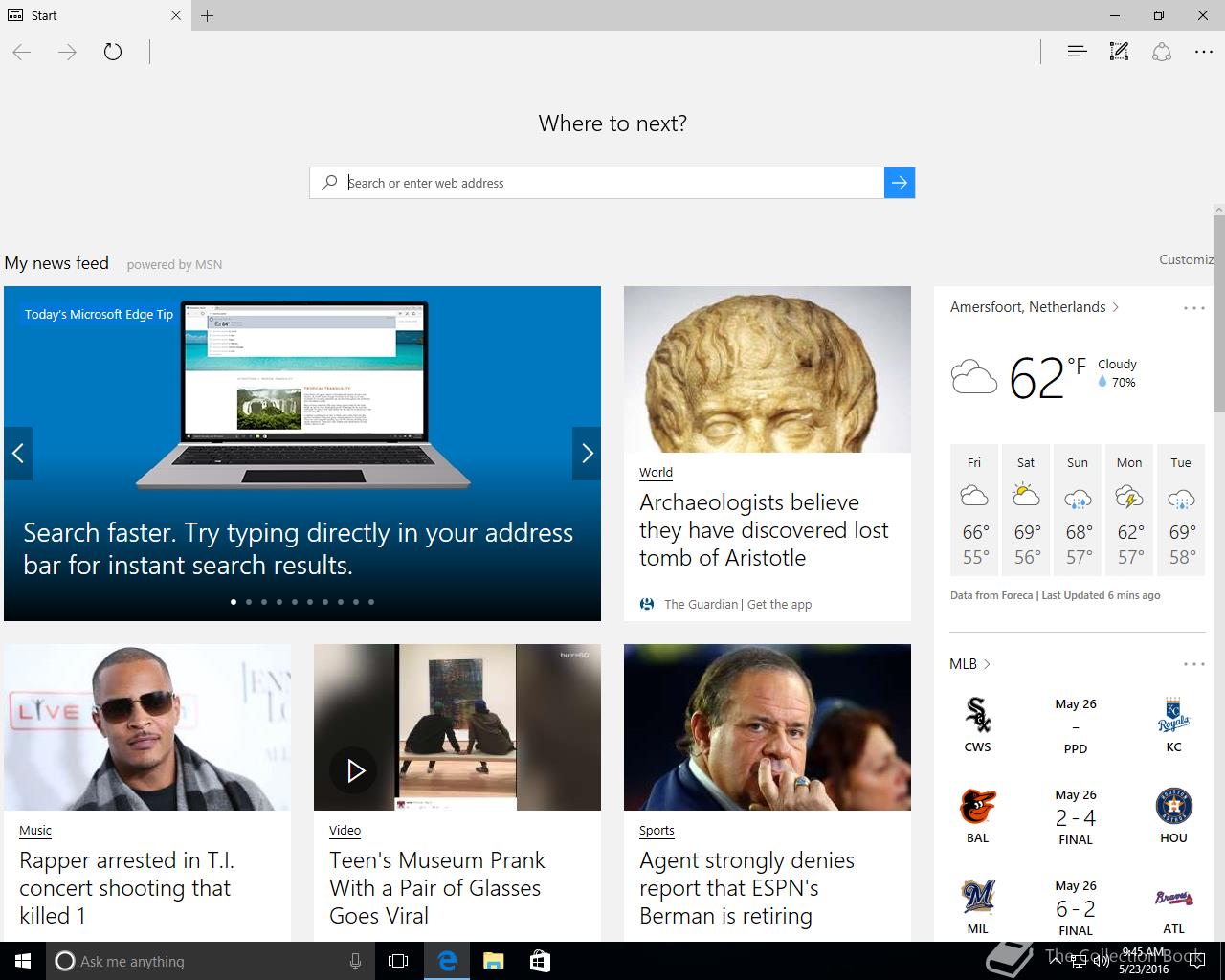The height and width of the screenshot is (980, 1225).
Task: Open the Video category link
Action: point(345,830)
